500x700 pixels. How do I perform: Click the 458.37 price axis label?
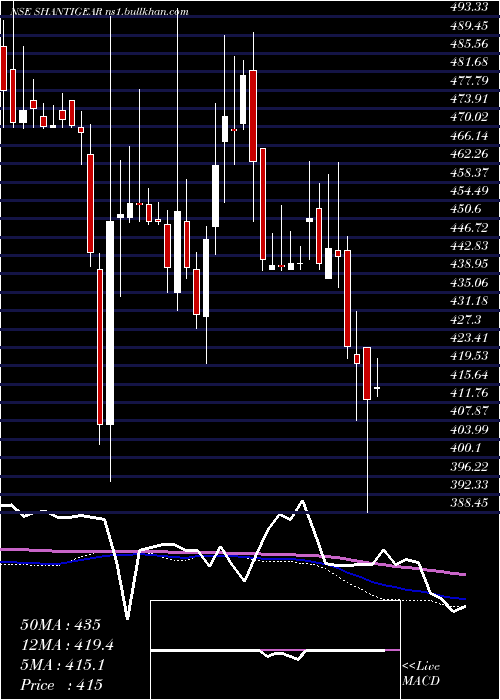(x=468, y=172)
